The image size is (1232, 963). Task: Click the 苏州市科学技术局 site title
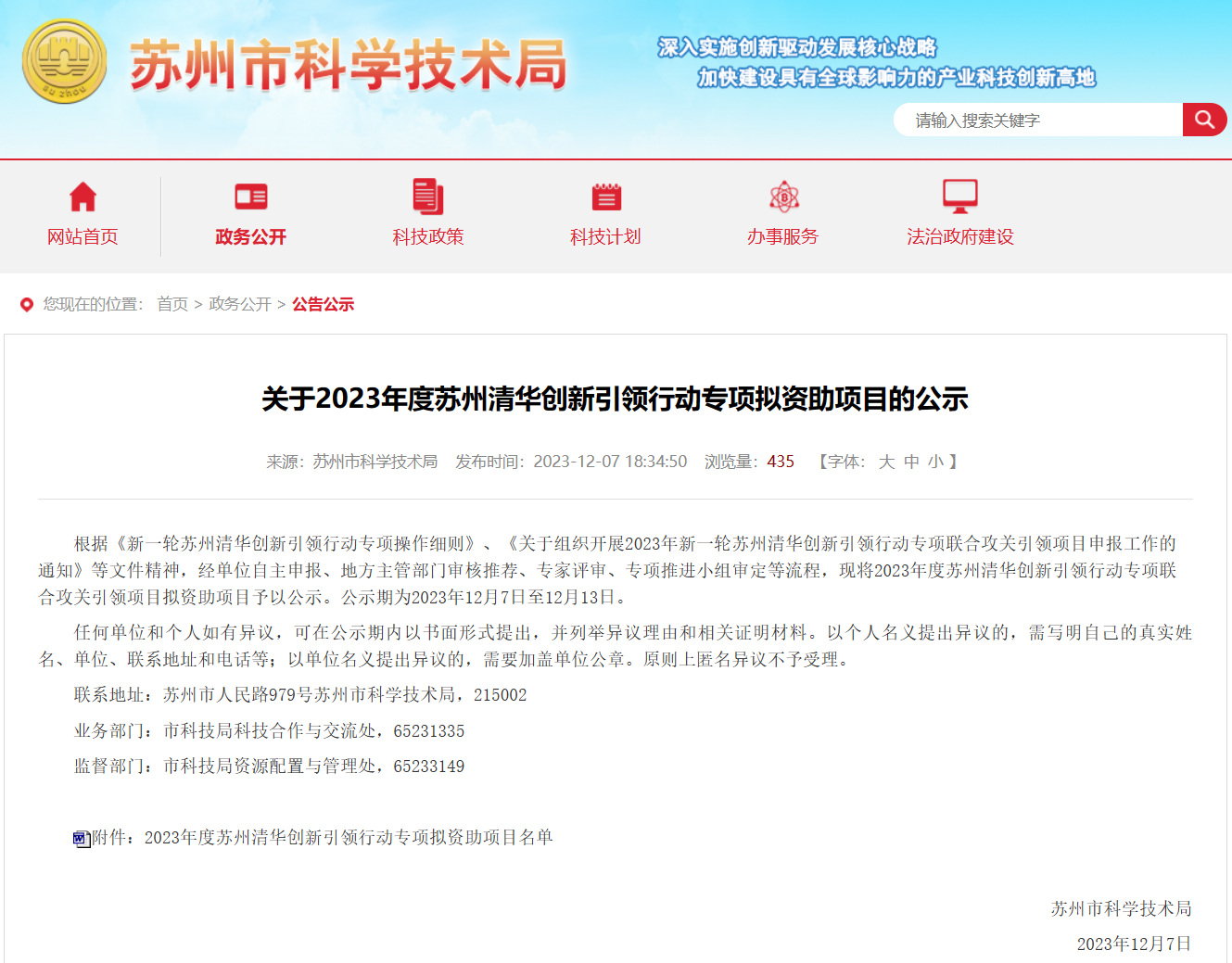[x=348, y=65]
